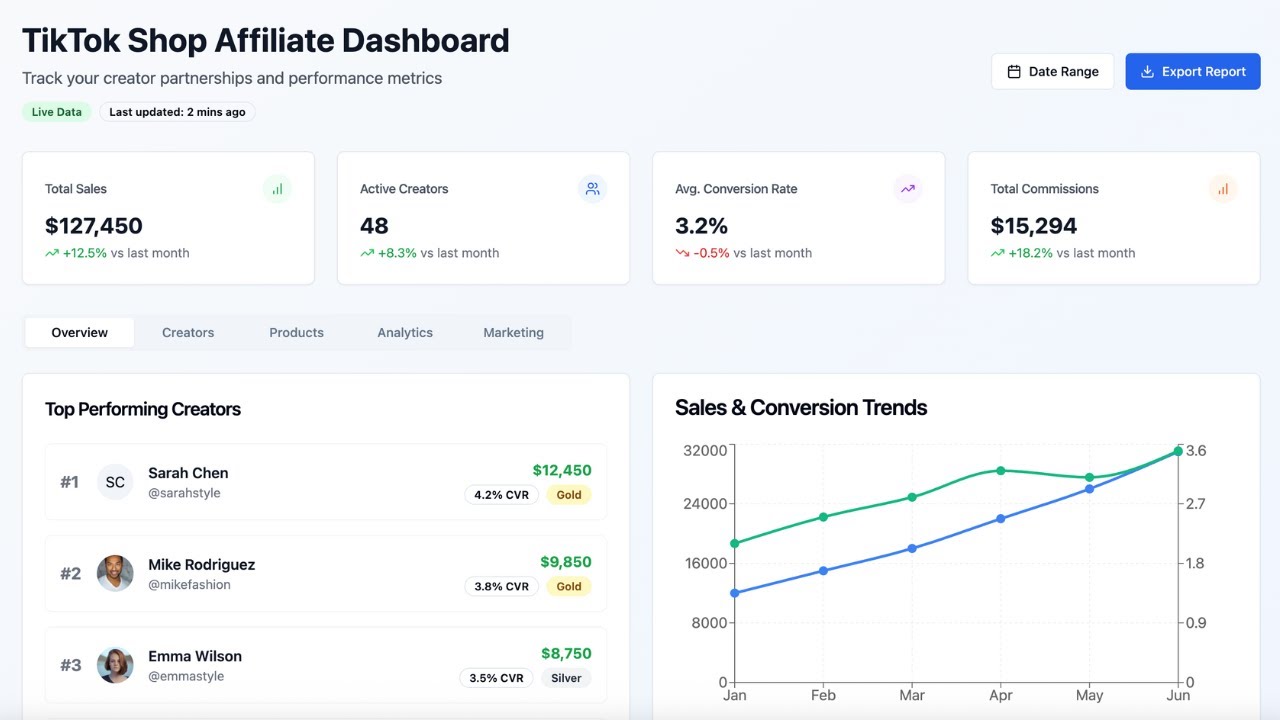Go to the Analytics tab
The image size is (1280, 720).
(x=405, y=333)
